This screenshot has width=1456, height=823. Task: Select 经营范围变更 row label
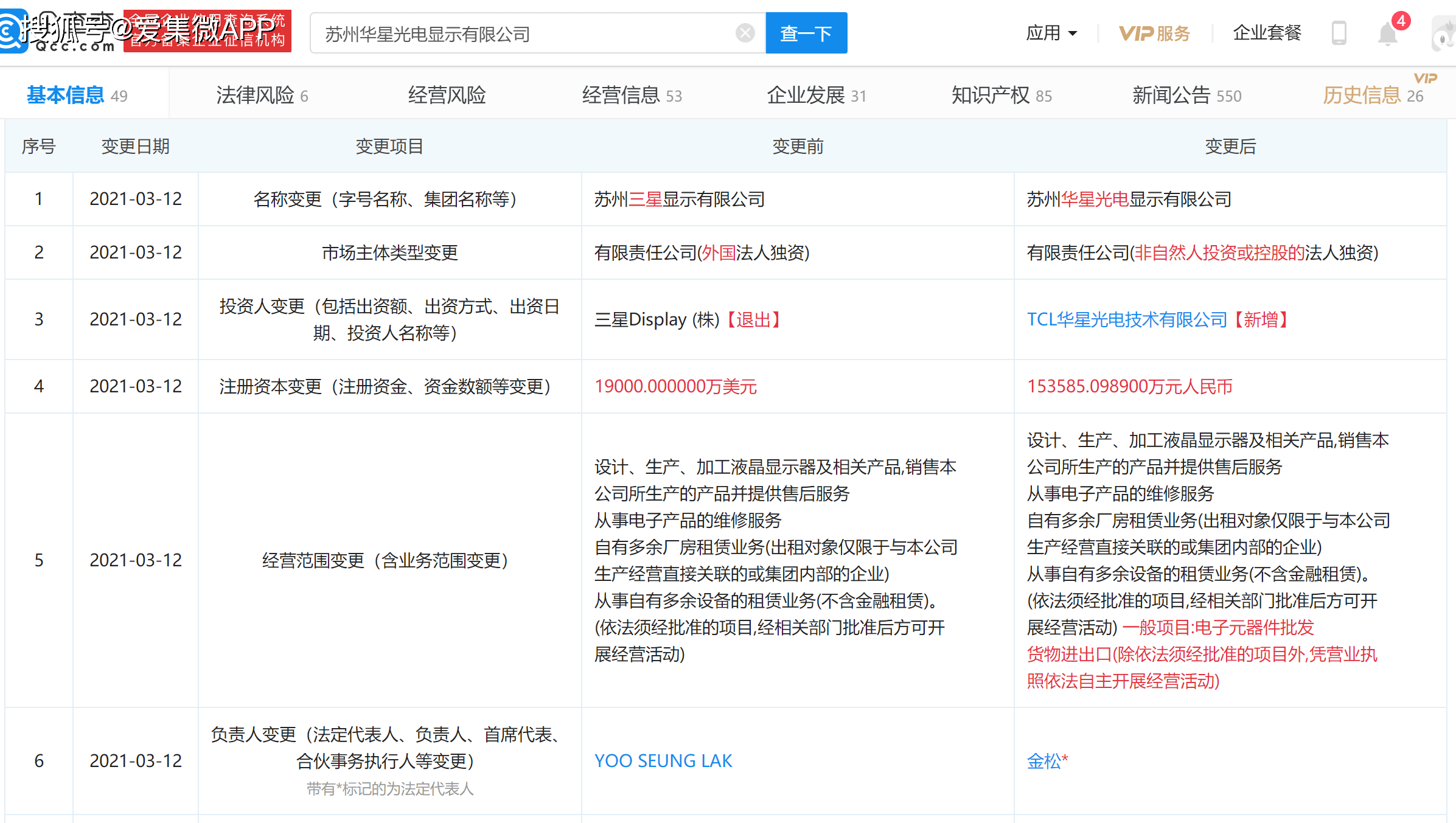pyautogui.click(x=389, y=560)
